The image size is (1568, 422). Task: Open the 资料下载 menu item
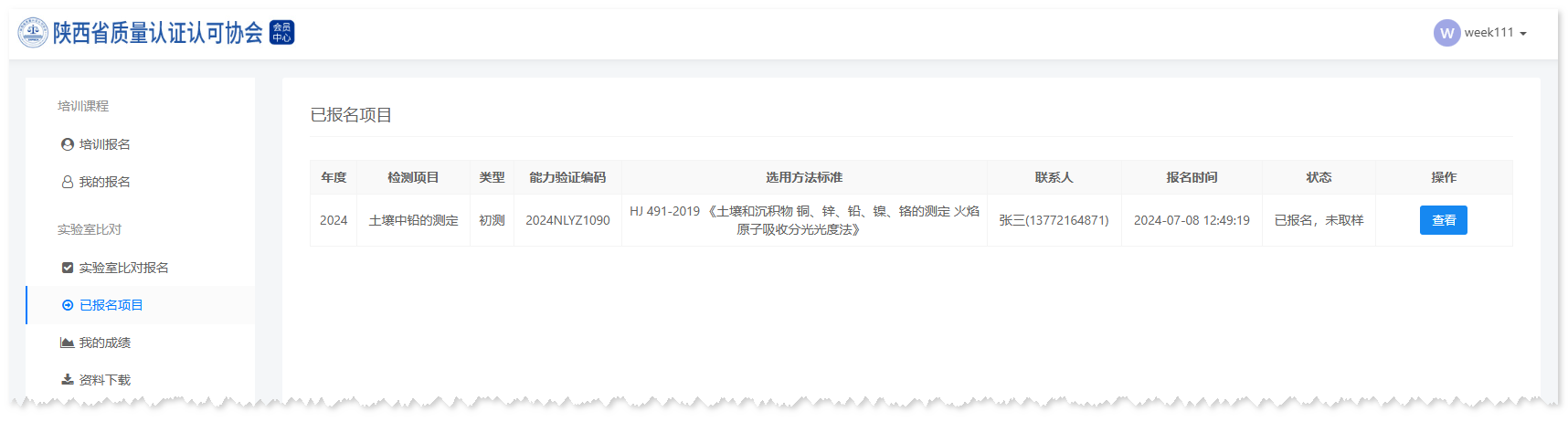pyautogui.click(x=140, y=380)
